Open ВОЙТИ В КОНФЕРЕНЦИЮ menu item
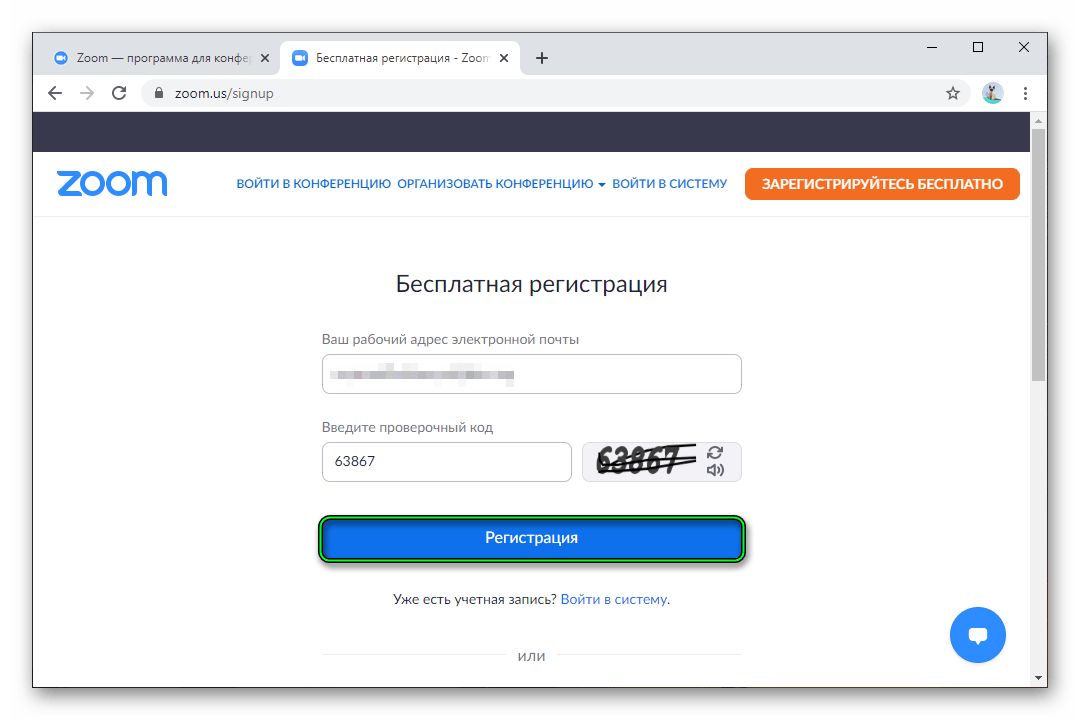The image size is (1080, 720). (313, 184)
